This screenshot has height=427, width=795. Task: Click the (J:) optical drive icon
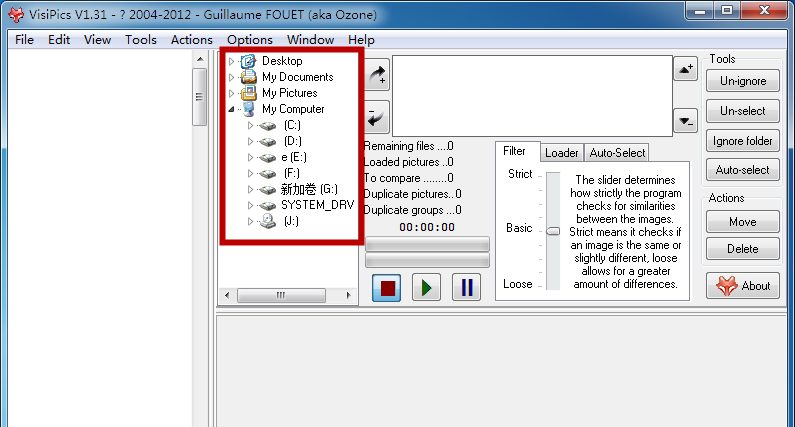coord(267,221)
